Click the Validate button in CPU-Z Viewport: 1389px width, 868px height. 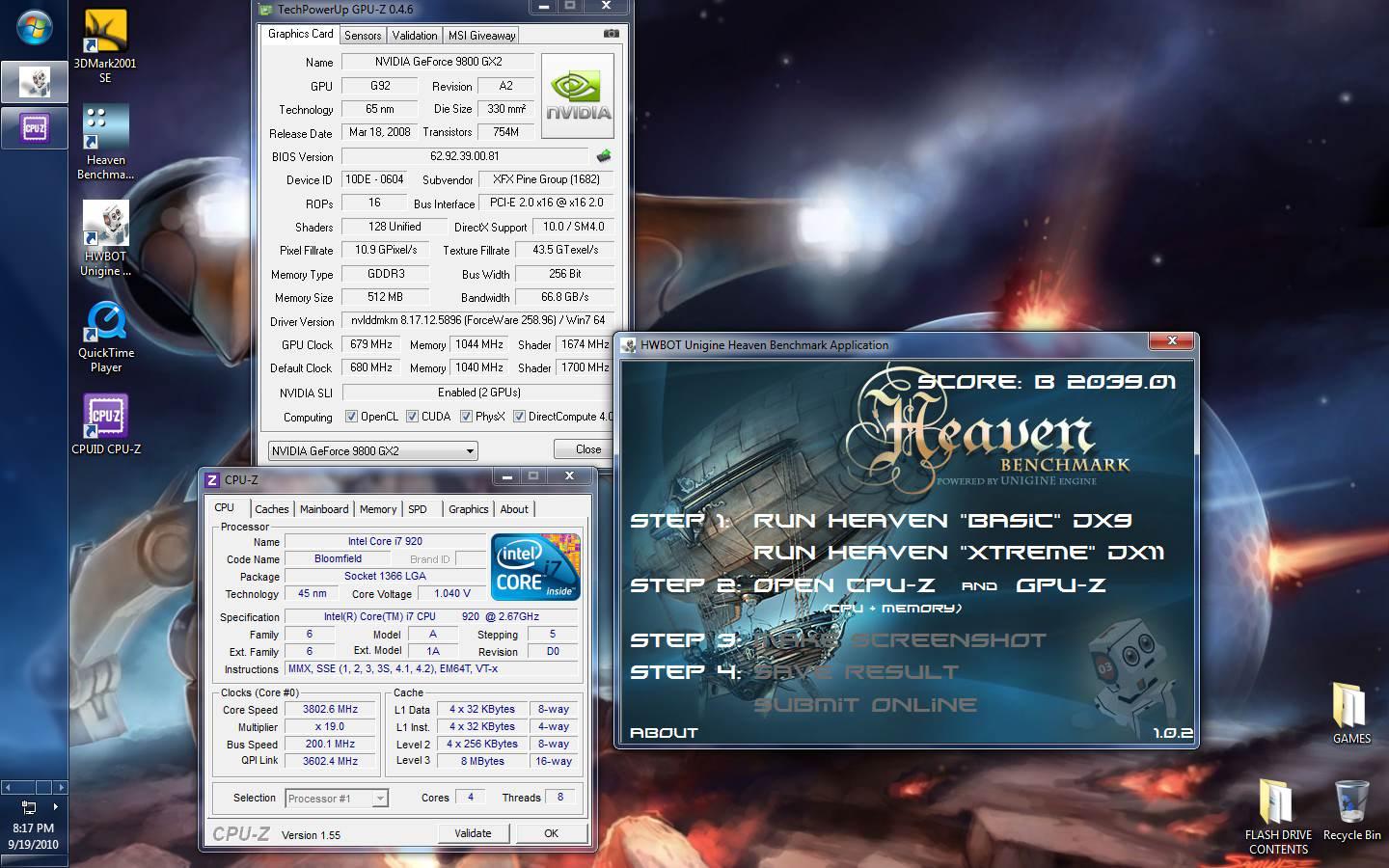pyautogui.click(x=473, y=833)
